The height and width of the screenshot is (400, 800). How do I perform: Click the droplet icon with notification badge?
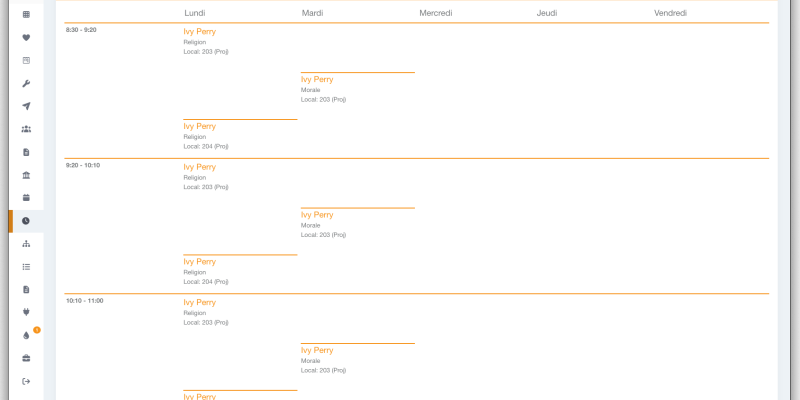tap(27, 335)
